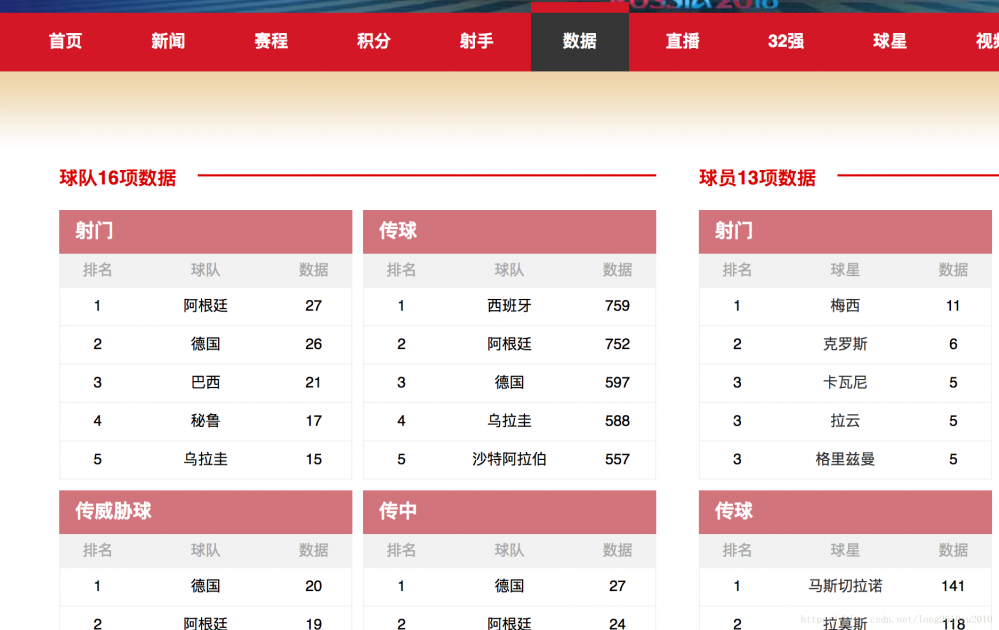Select the 赛程 schedule tab
The image size is (999, 630).
(270, 42)
